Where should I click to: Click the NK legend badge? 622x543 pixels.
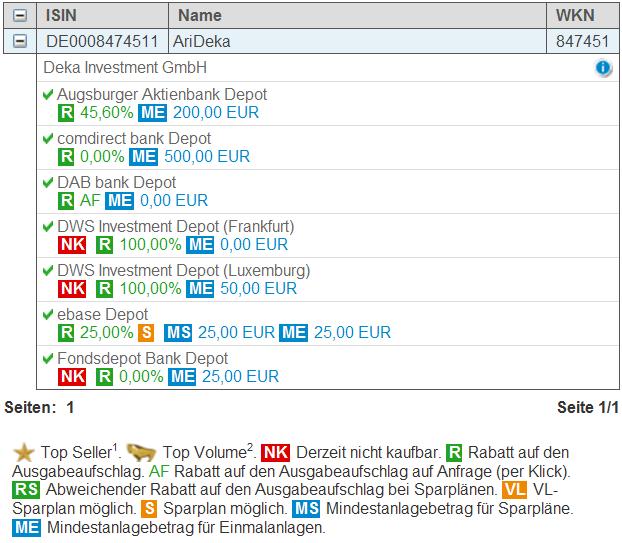pos(276,453)
